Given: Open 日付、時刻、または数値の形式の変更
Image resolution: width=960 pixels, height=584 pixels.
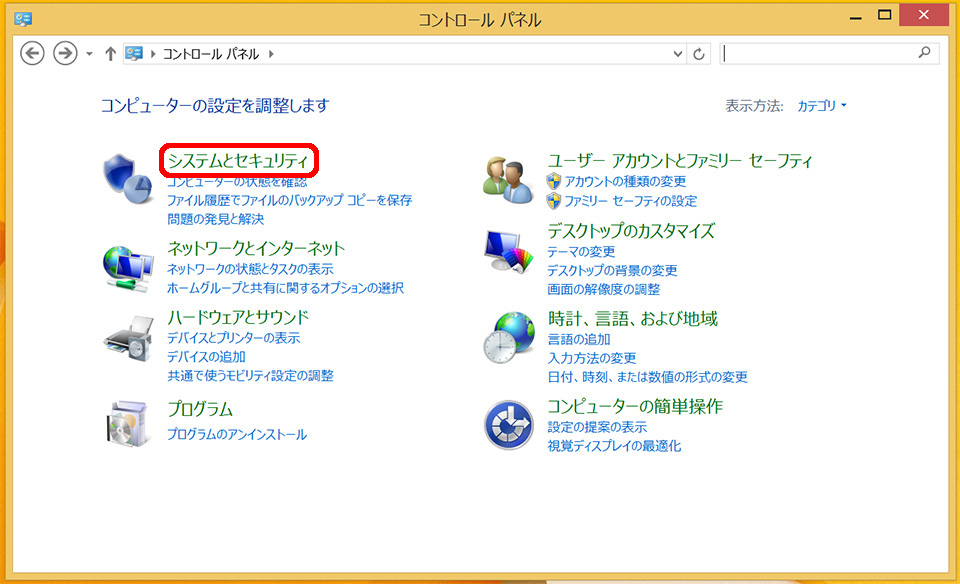Looking at the screenshot, I should [x=648, y=377].
